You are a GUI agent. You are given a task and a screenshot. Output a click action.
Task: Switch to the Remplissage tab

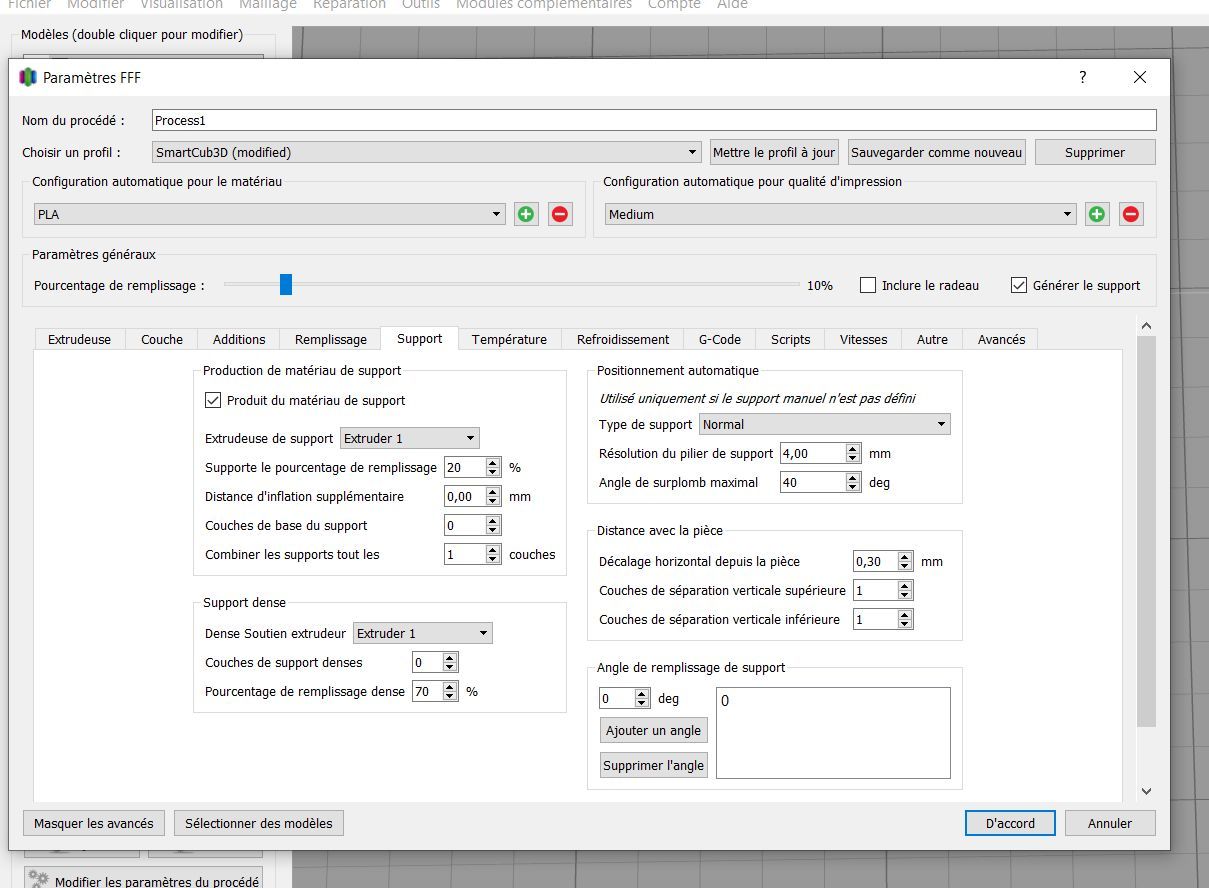(x=331, y=339)
